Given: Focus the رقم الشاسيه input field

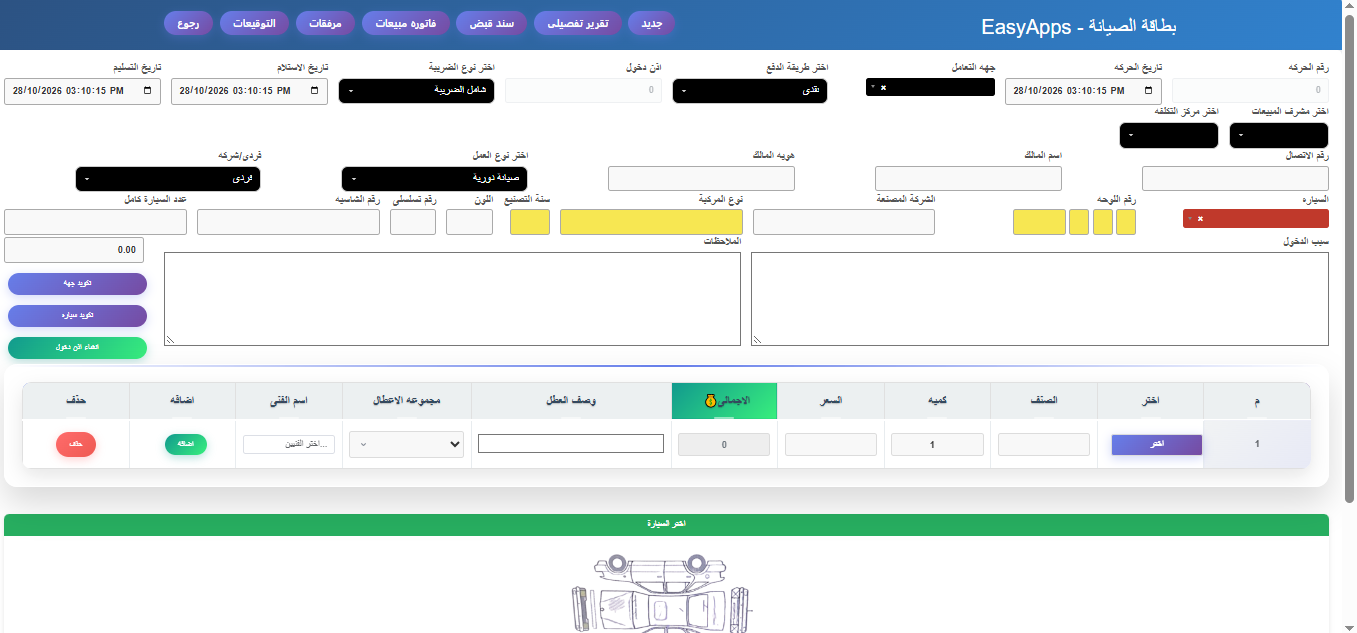Looking at the screenshot, I should [288, 222].
